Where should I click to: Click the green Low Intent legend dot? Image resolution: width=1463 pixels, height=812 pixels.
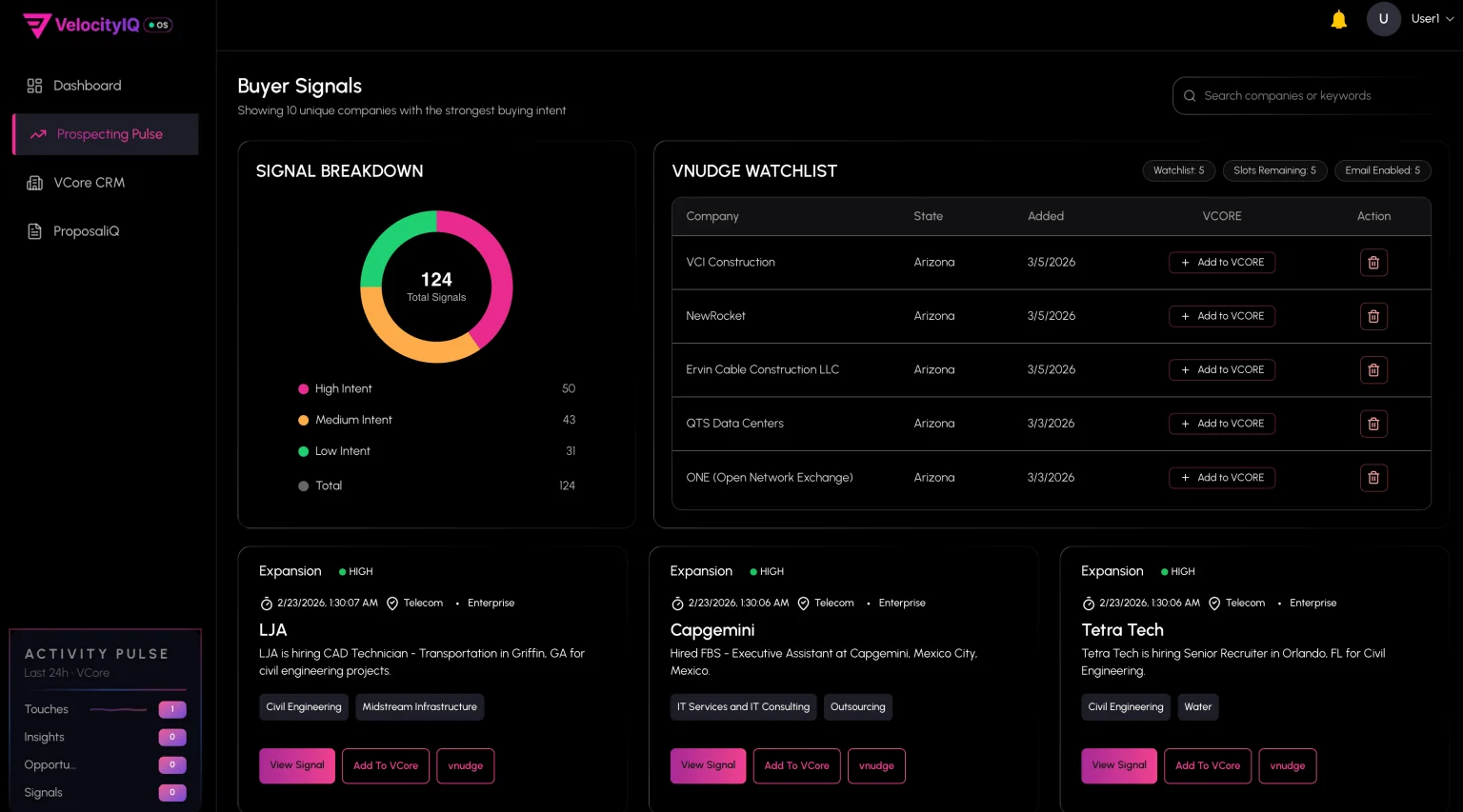pyautogui.click(x=303, y=451)
